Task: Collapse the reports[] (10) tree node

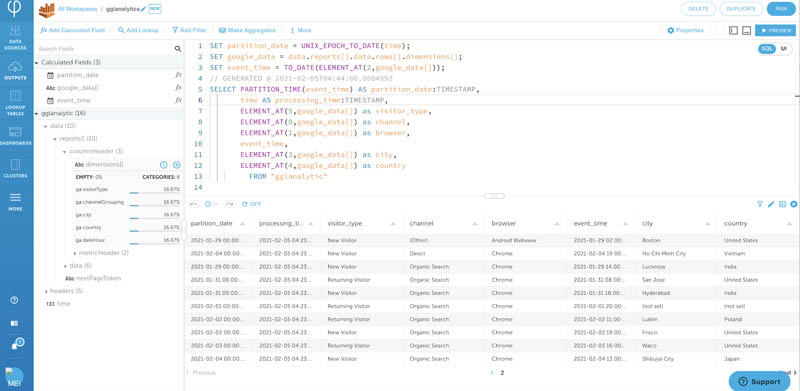Action: (x=55, y=139)
